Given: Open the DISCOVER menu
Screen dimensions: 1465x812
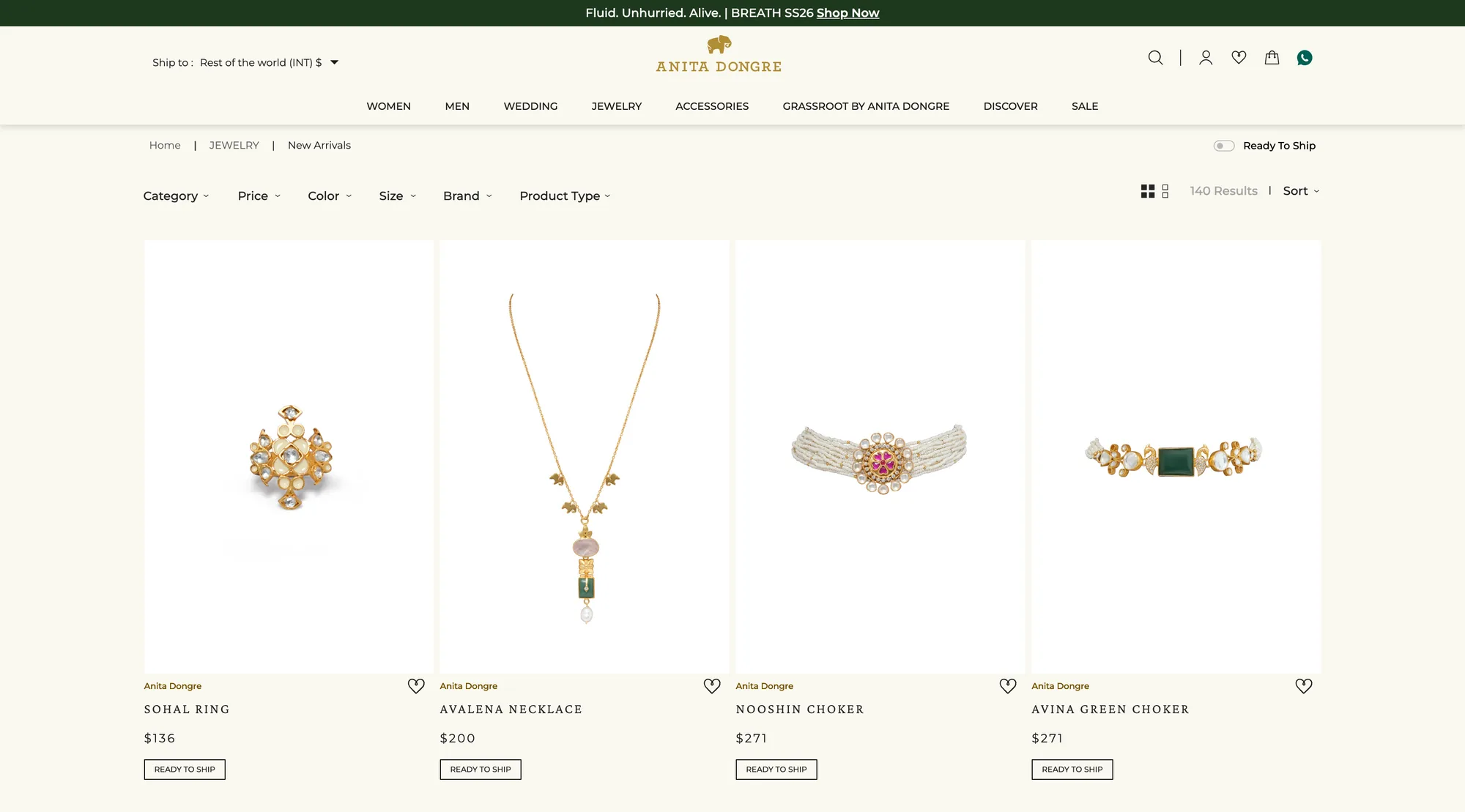Looking at the screenshot, I should coord(1010,106).
